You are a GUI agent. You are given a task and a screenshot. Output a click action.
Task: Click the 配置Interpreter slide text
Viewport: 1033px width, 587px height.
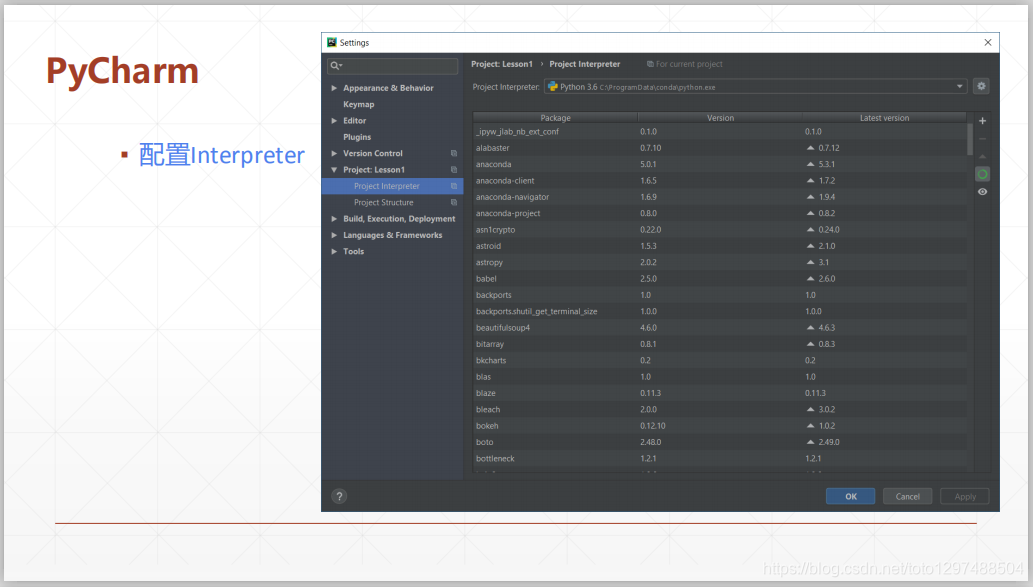[221, 155]
